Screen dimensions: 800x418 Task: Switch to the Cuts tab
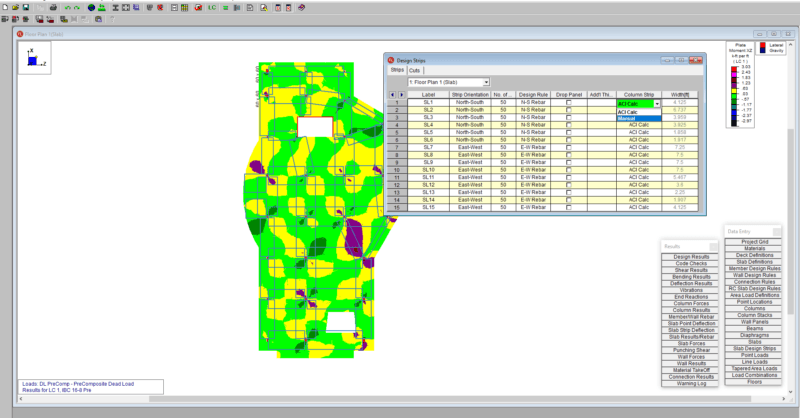point(414,70)
